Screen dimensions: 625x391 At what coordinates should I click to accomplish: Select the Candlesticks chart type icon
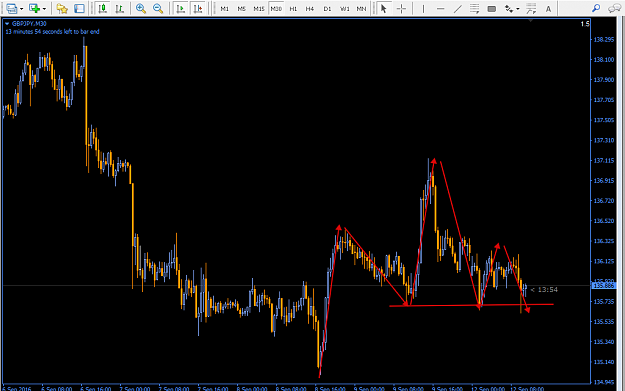tap(103, 8)
